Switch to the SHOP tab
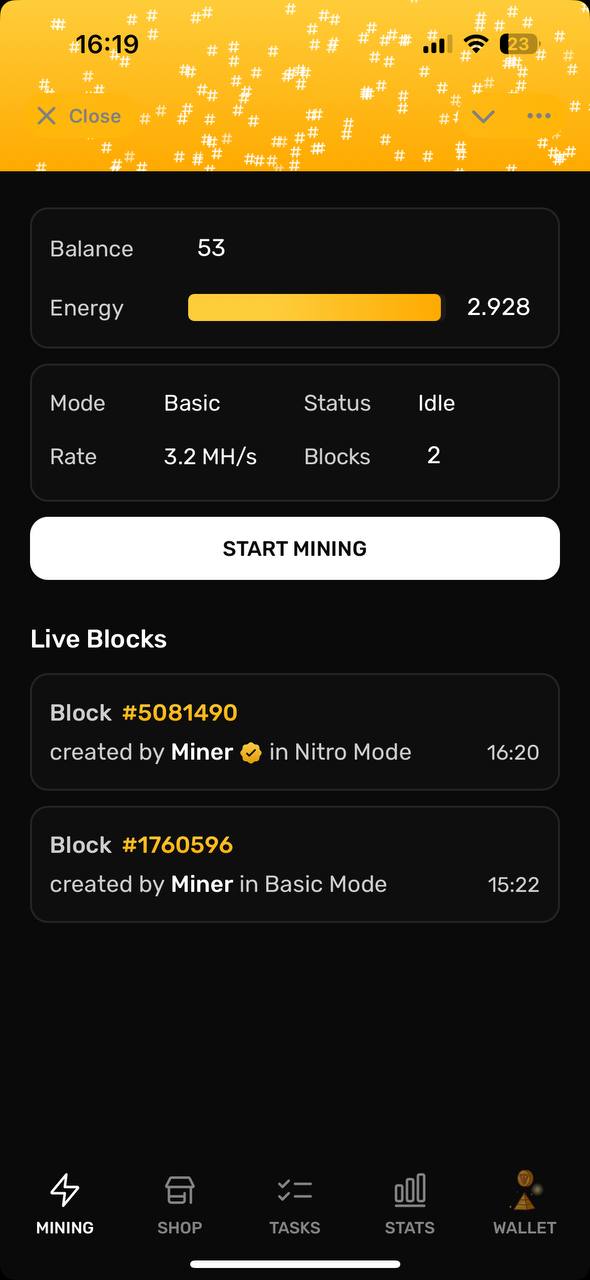The height and width of the screenshot is (1280, 590). pyautogui.click(x=179, y=1205)
